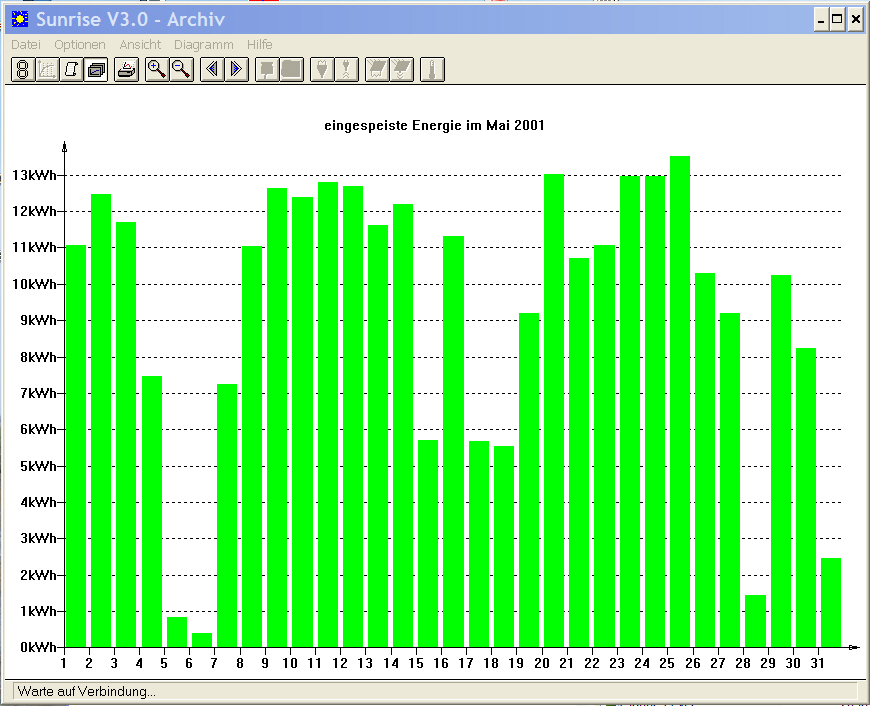Close the Sunrise window
The image size is (870, 706).
(856, 20)
